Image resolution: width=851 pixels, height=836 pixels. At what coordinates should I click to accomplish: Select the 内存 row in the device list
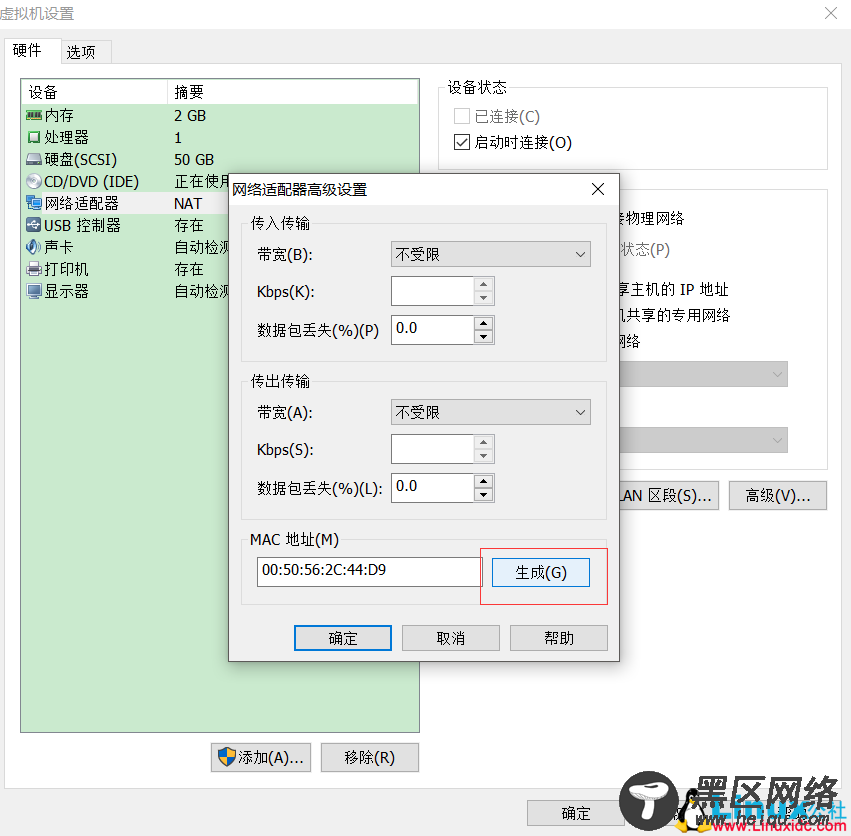tap(220, 115)
